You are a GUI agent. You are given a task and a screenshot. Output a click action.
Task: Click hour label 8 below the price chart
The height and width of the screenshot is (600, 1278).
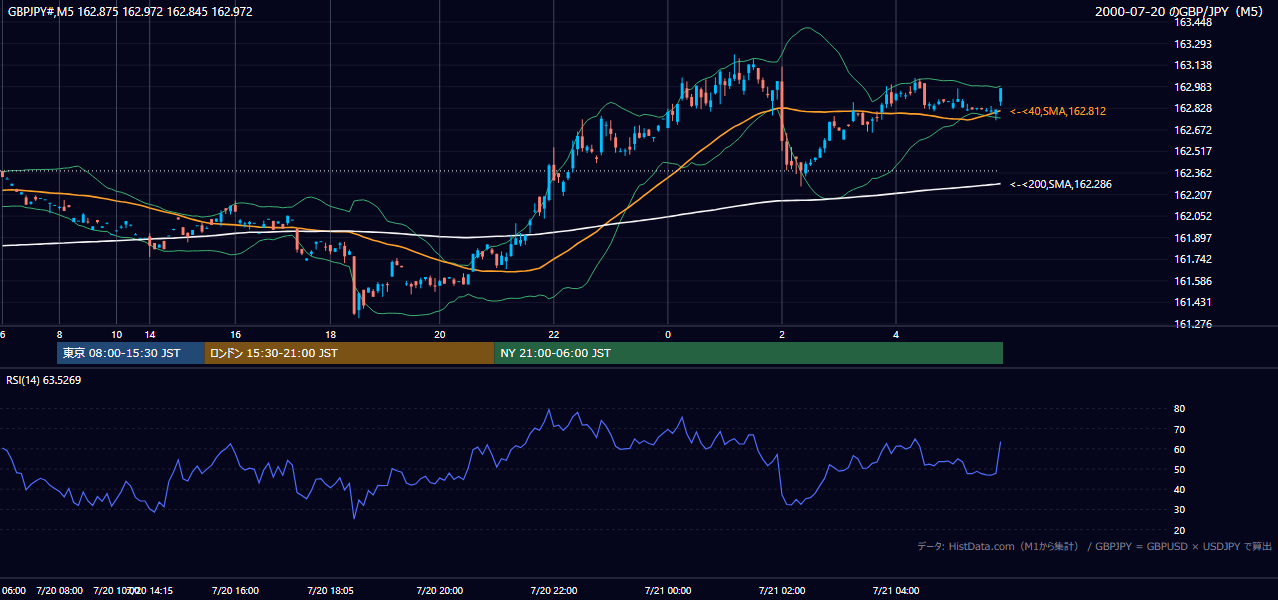(x=60, y=334)
